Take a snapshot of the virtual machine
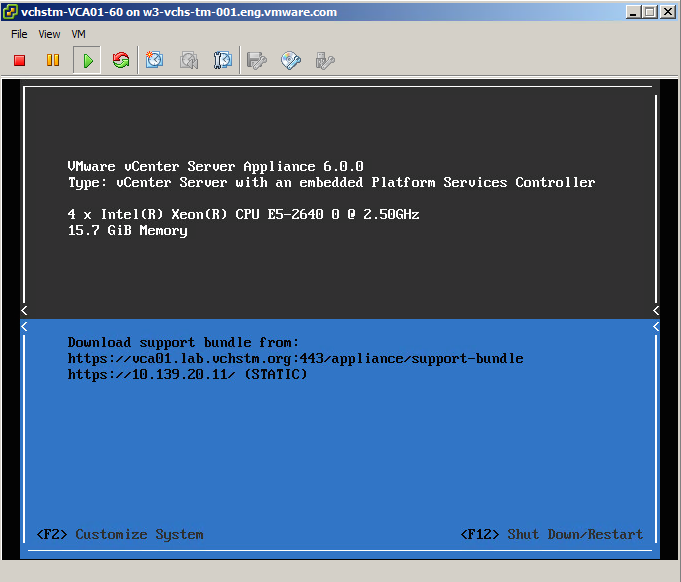681x582 pixels. 154,60
